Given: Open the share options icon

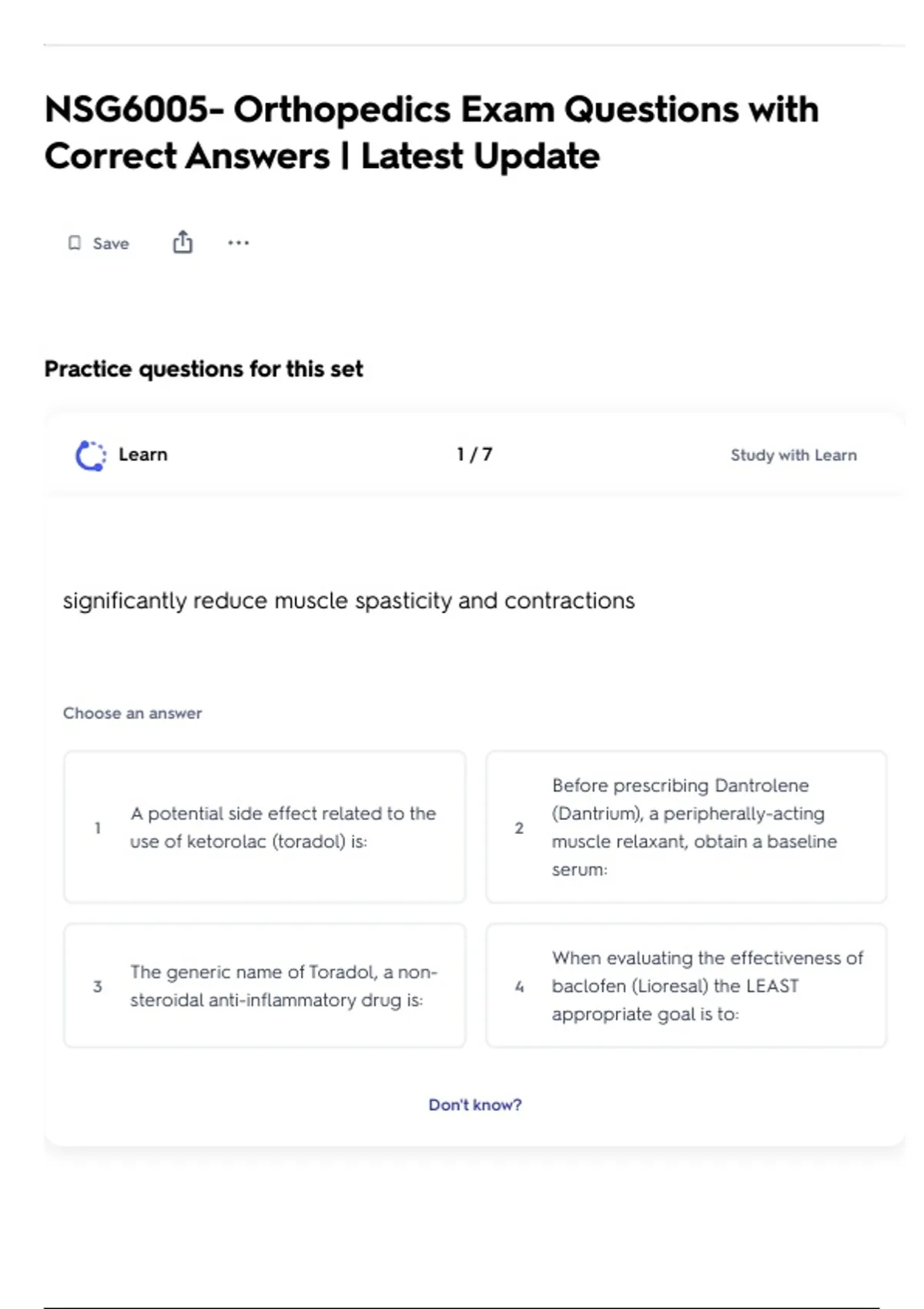Looking at the screenshot, I should 182,243.
